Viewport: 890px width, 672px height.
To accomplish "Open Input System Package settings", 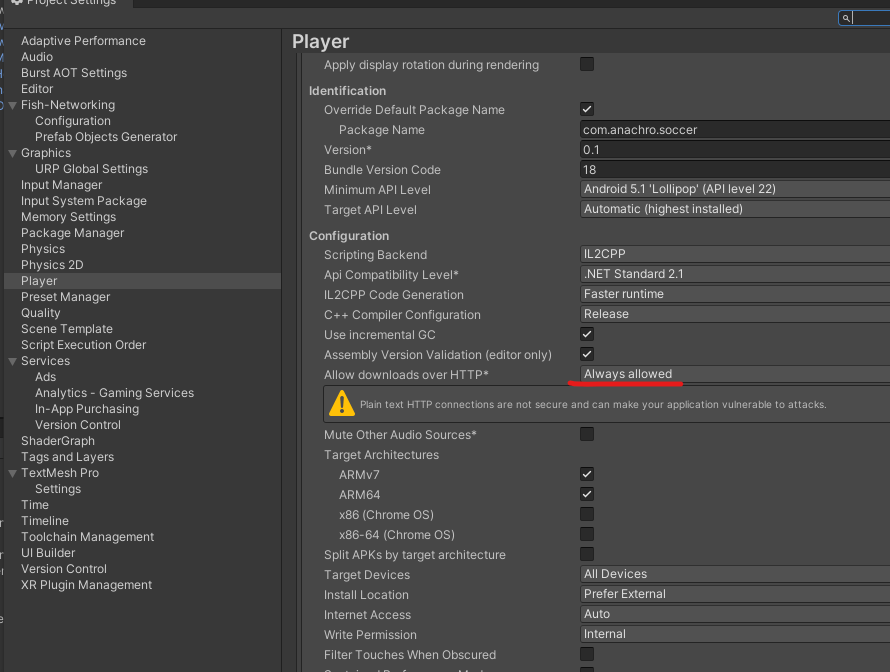I will 83,201.
